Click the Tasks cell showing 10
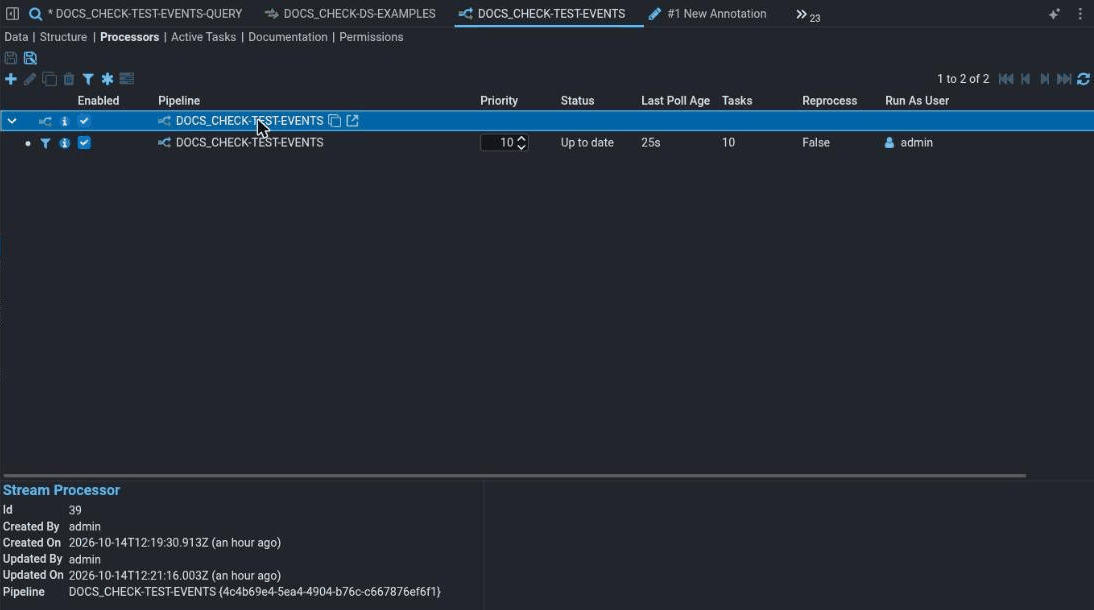 [728, 142]
